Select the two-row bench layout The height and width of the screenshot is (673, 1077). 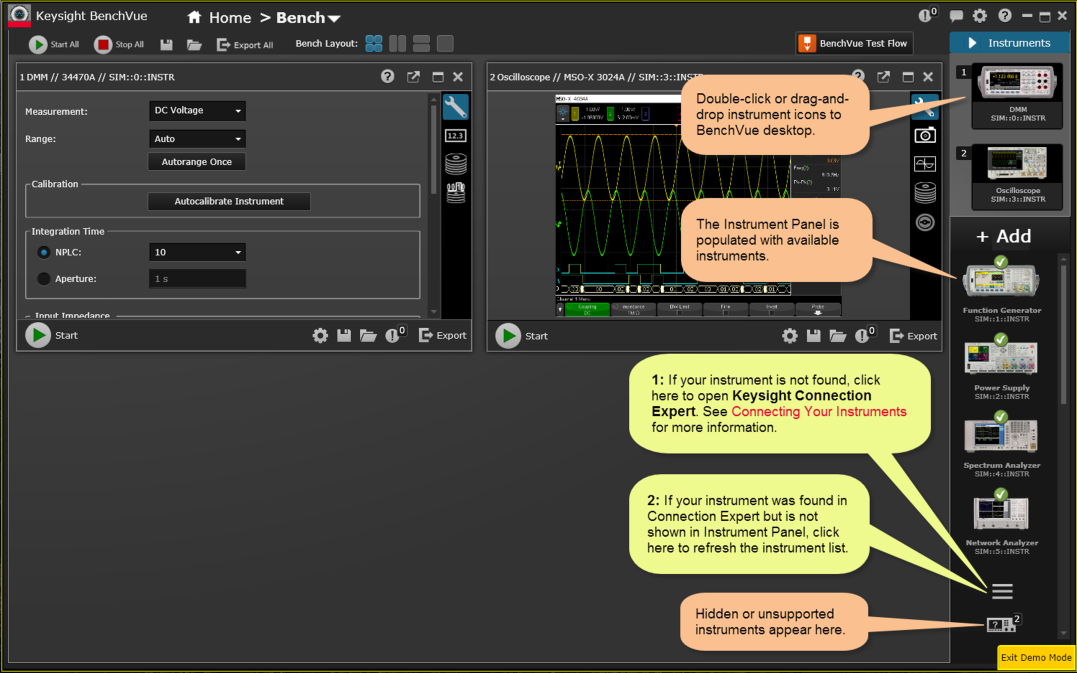421,44
